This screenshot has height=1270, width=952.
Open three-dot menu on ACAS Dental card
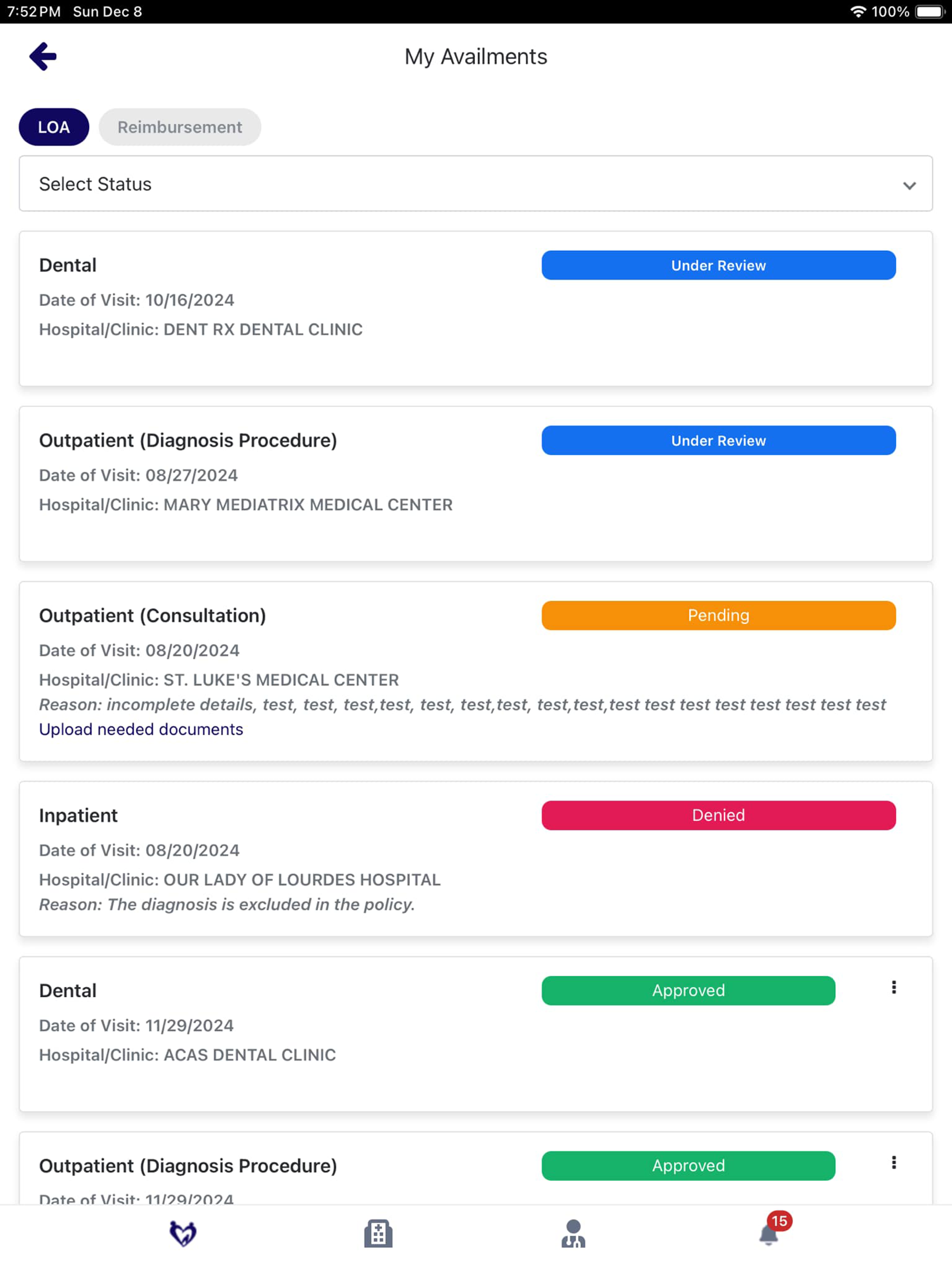coord(893,987)
